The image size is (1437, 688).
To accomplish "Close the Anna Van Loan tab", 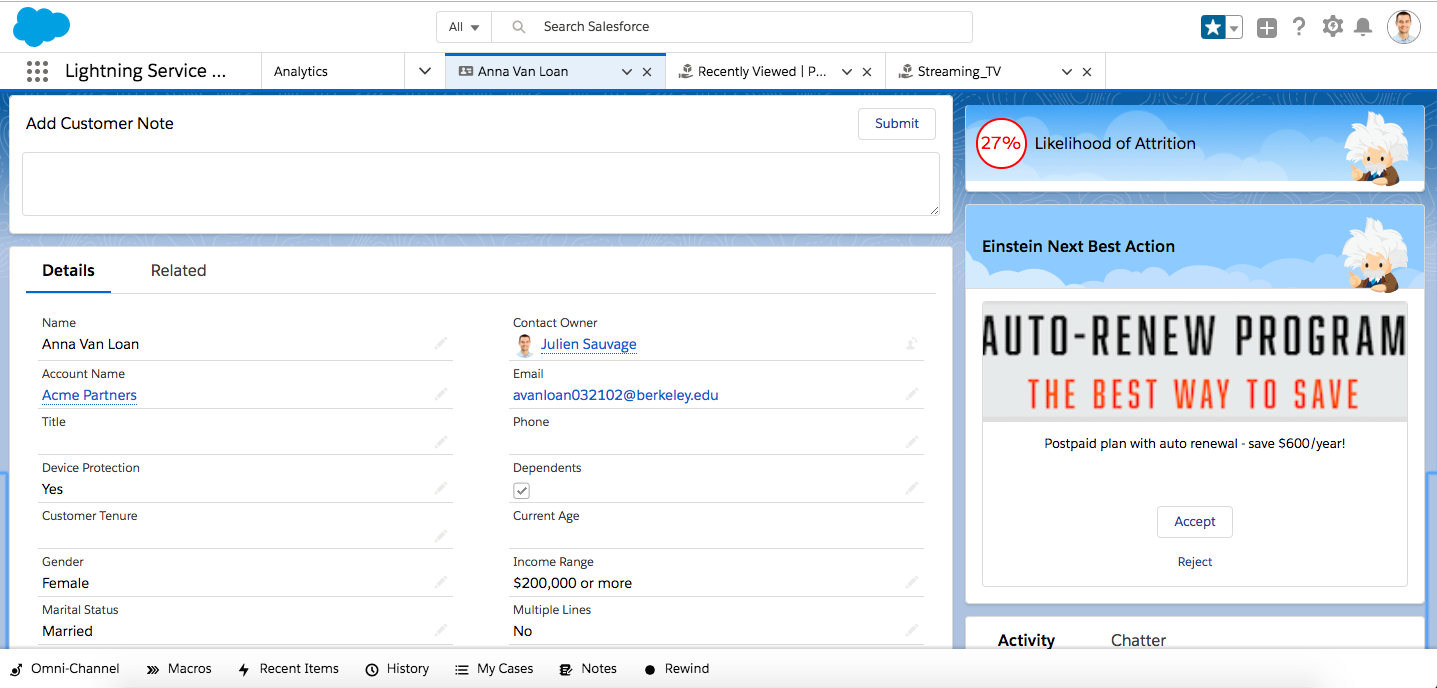I will 647,72.
